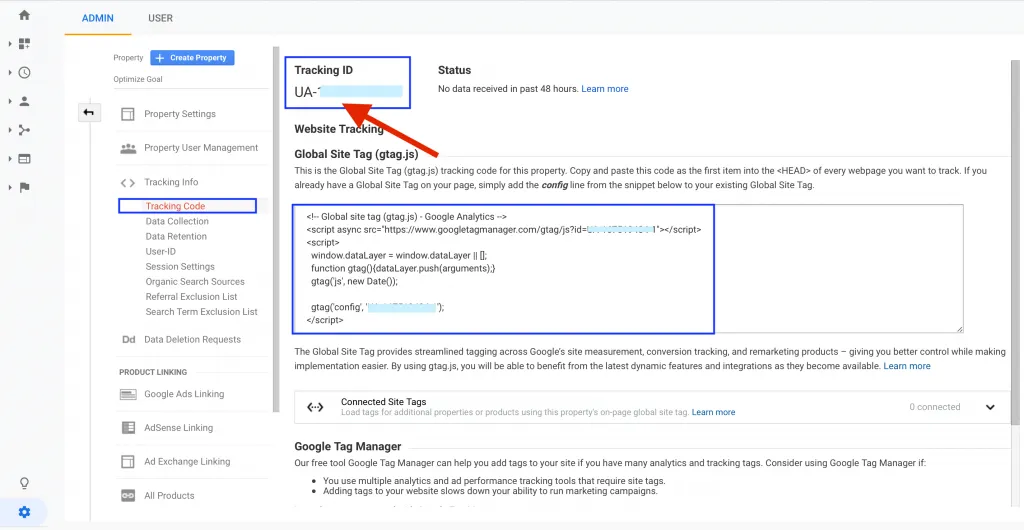Viewport: 1024px width, 530px height.
Task: Select Organic Search Sources item
Action: pyautogui.click(x=195, y=281)
